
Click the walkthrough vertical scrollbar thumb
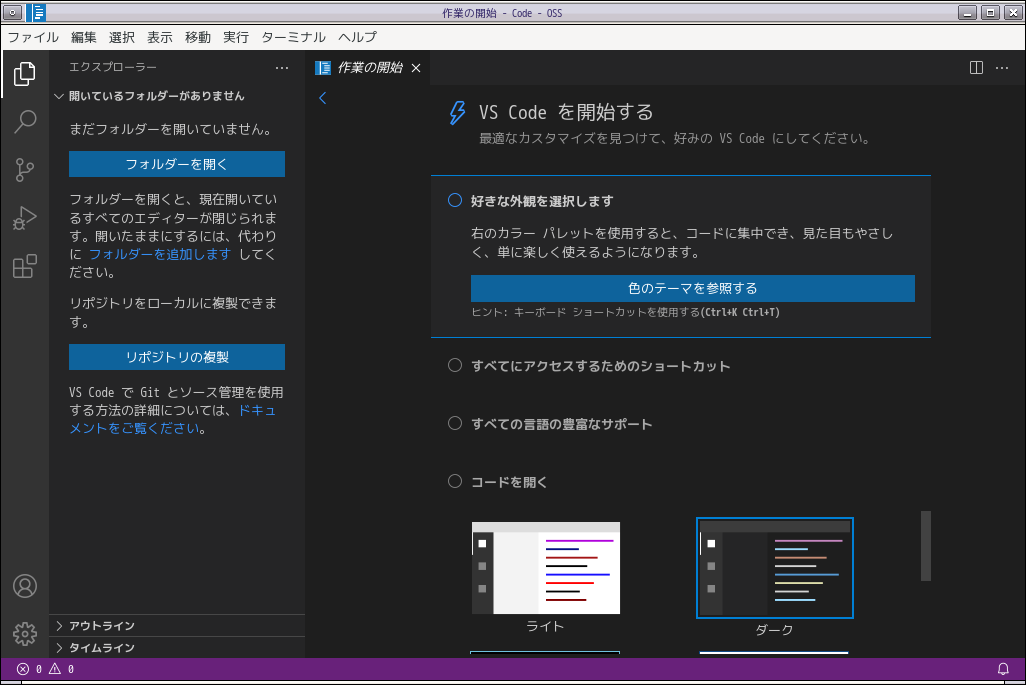[x=925, y=546]
